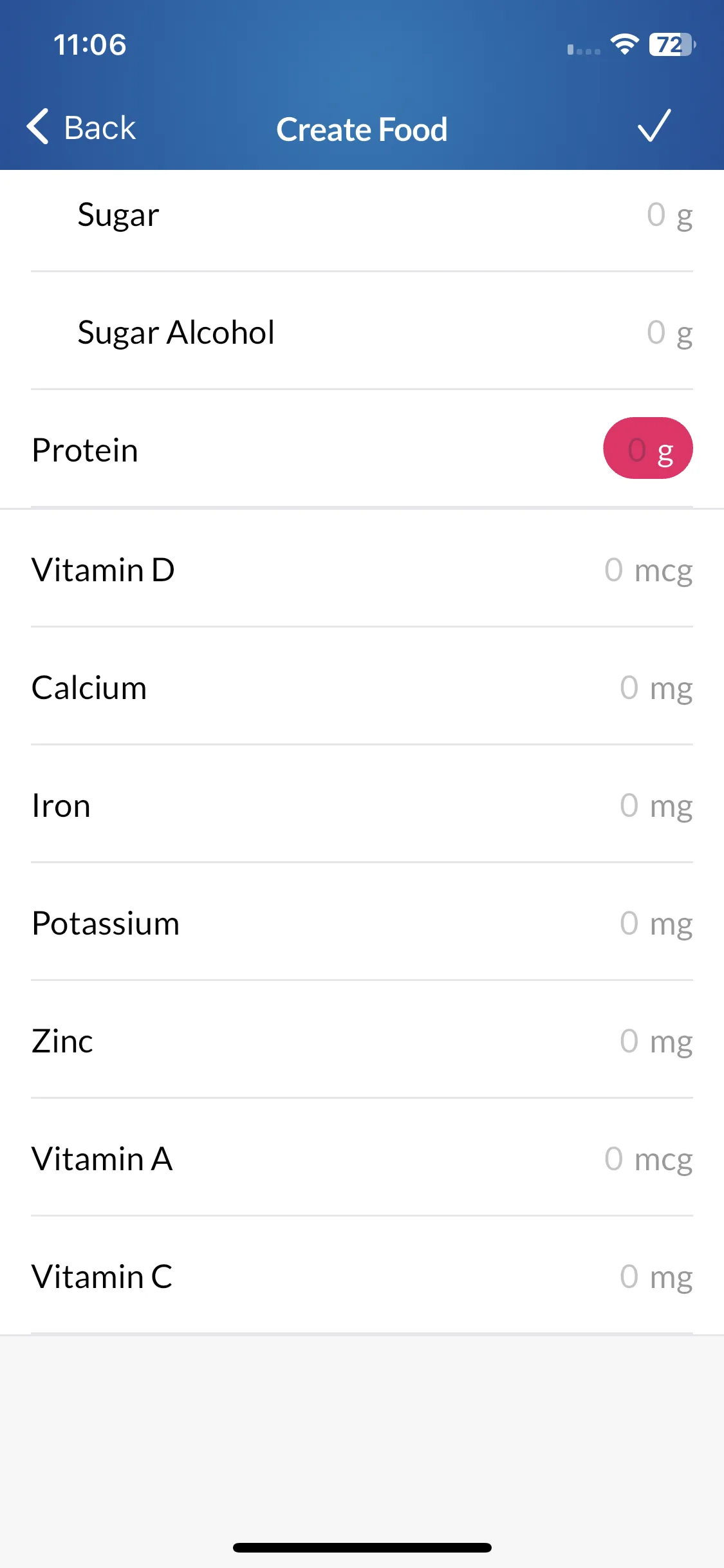Tap the home indicator bar

(362, 1547)
